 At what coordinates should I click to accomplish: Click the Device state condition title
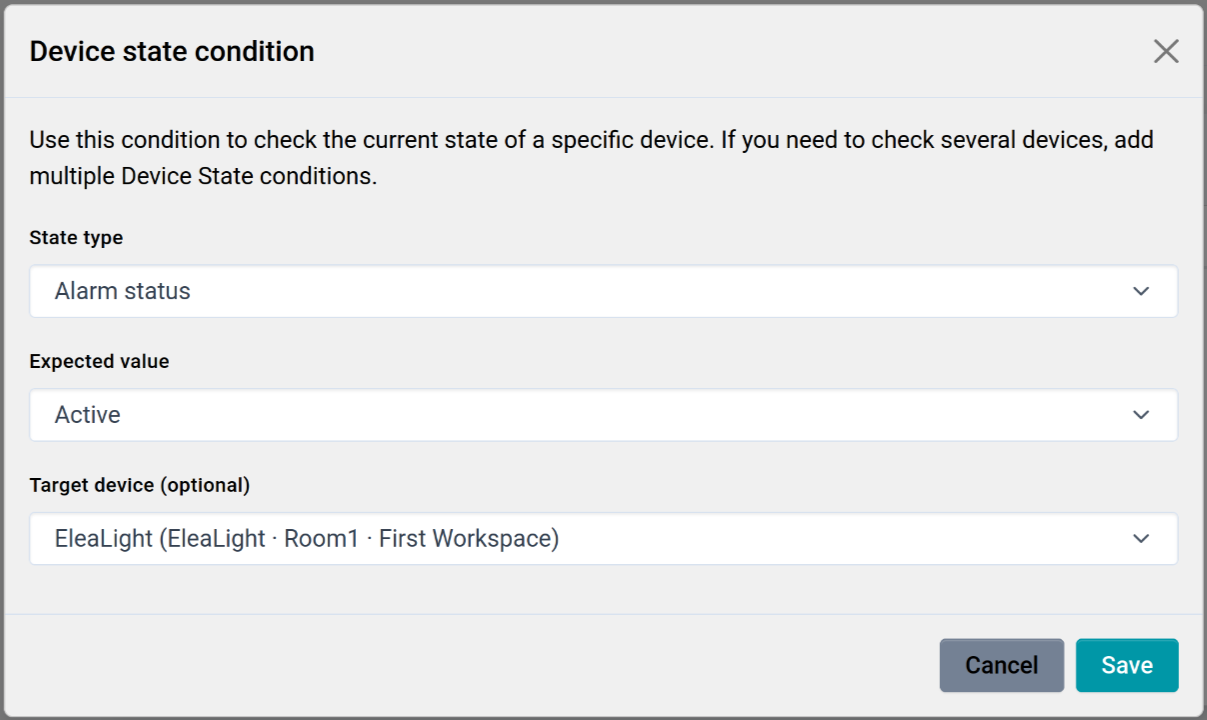pyautogui.click(x=172, y=52)
